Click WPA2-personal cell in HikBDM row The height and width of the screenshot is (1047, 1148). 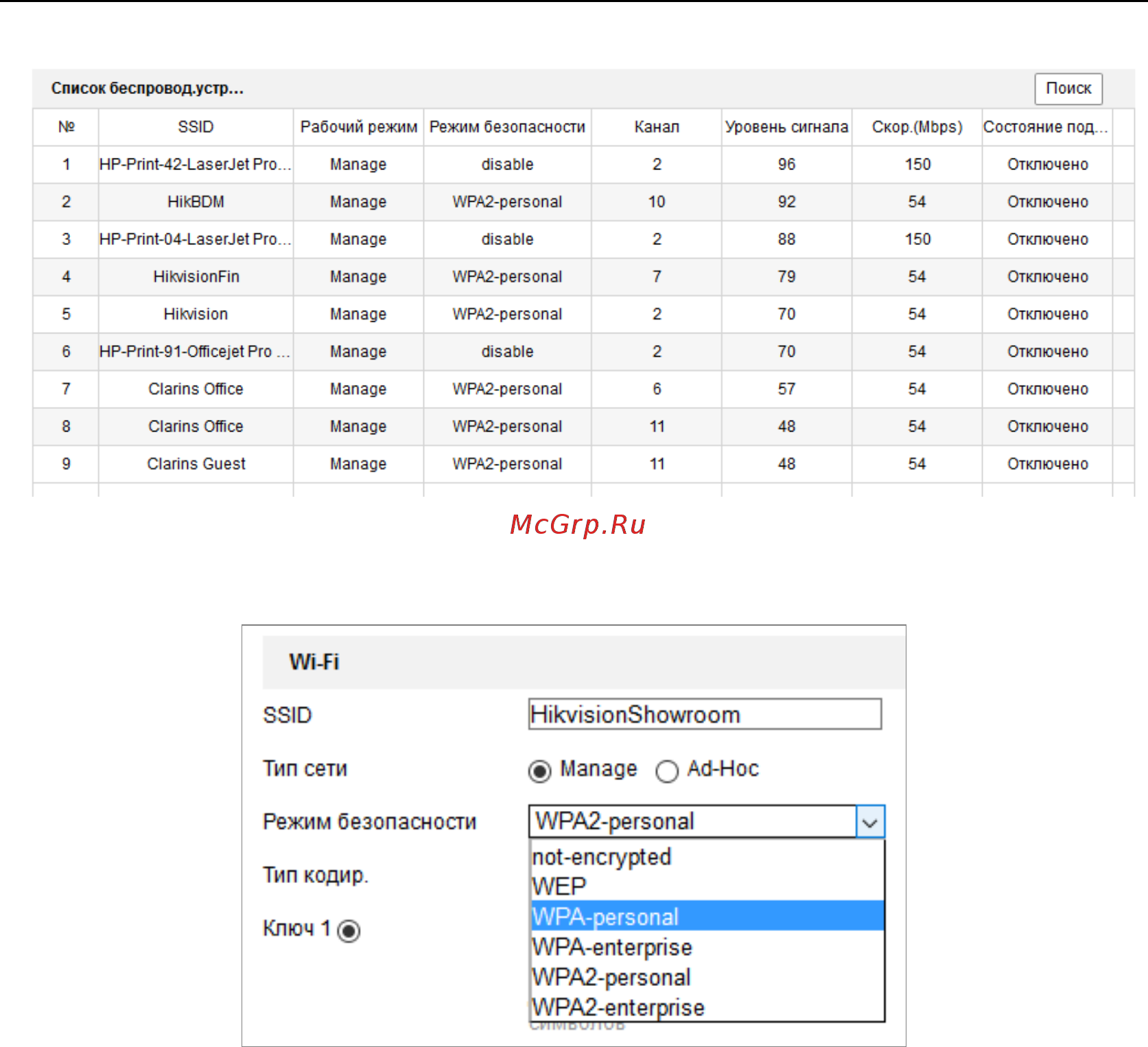point(507,202)
